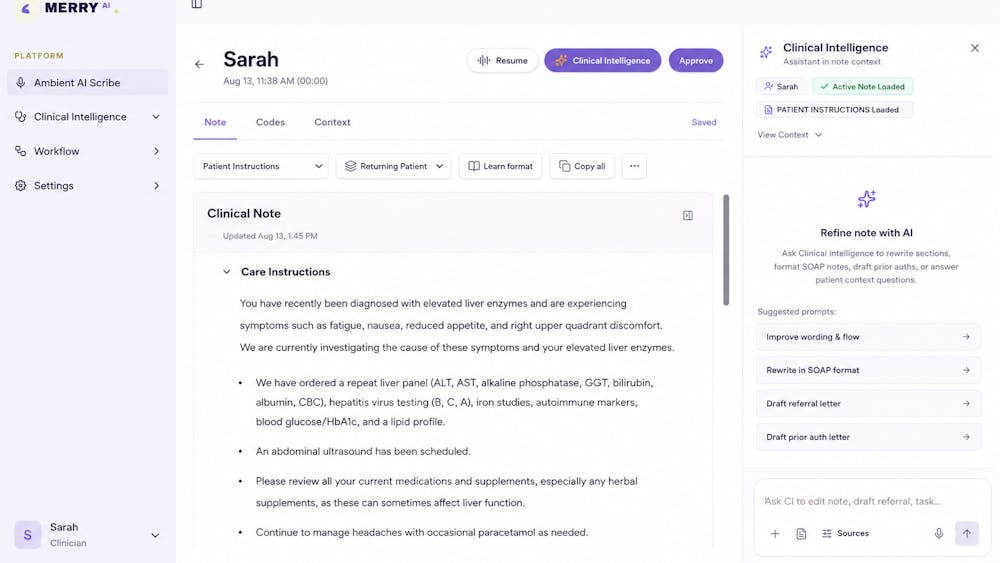Expand View Context
This screenshot has height=563, width=1000.
click(790, 135)
